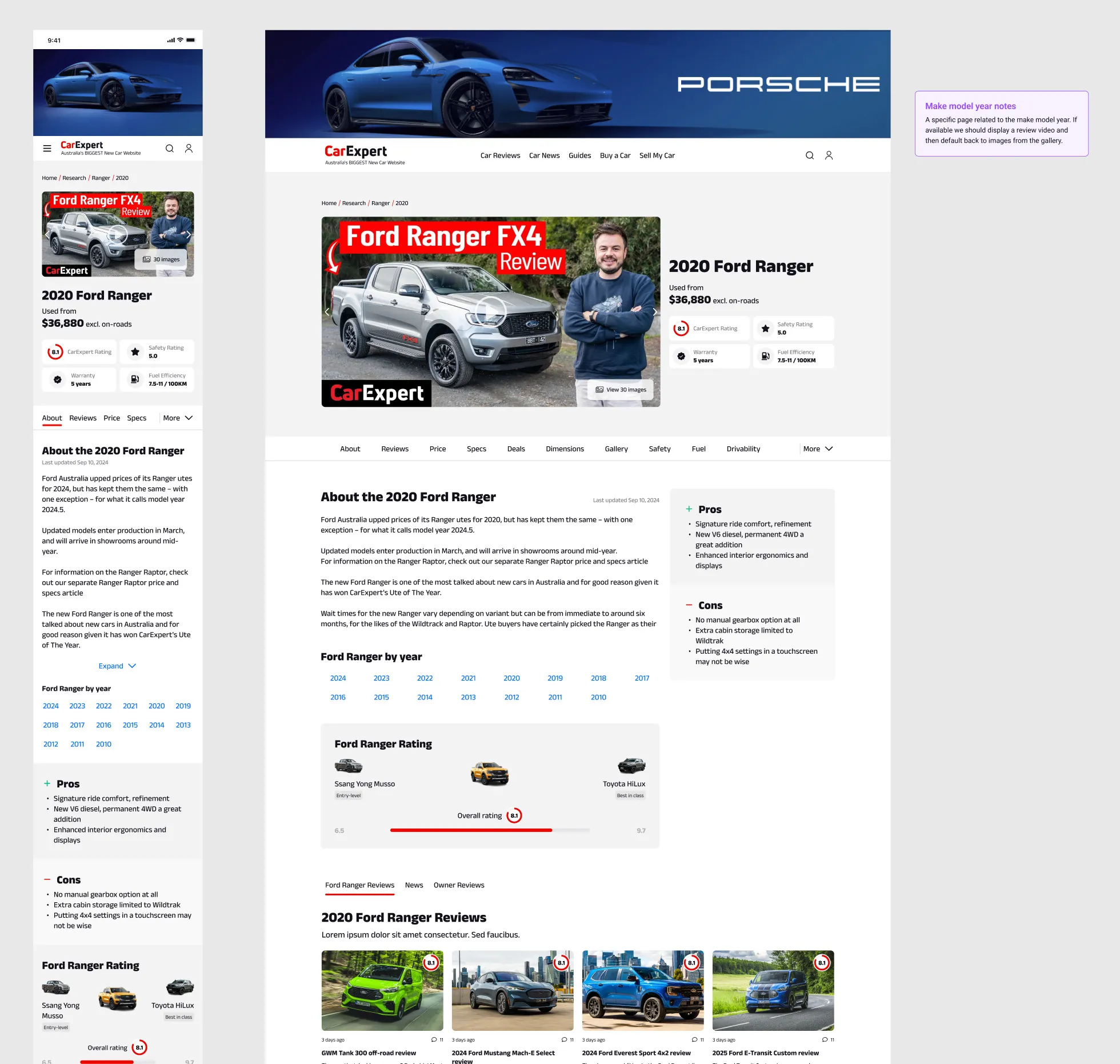Open the user account icon in mobile header
The height and width of the screenshot is (1064, 1120).
pos(189,149)
